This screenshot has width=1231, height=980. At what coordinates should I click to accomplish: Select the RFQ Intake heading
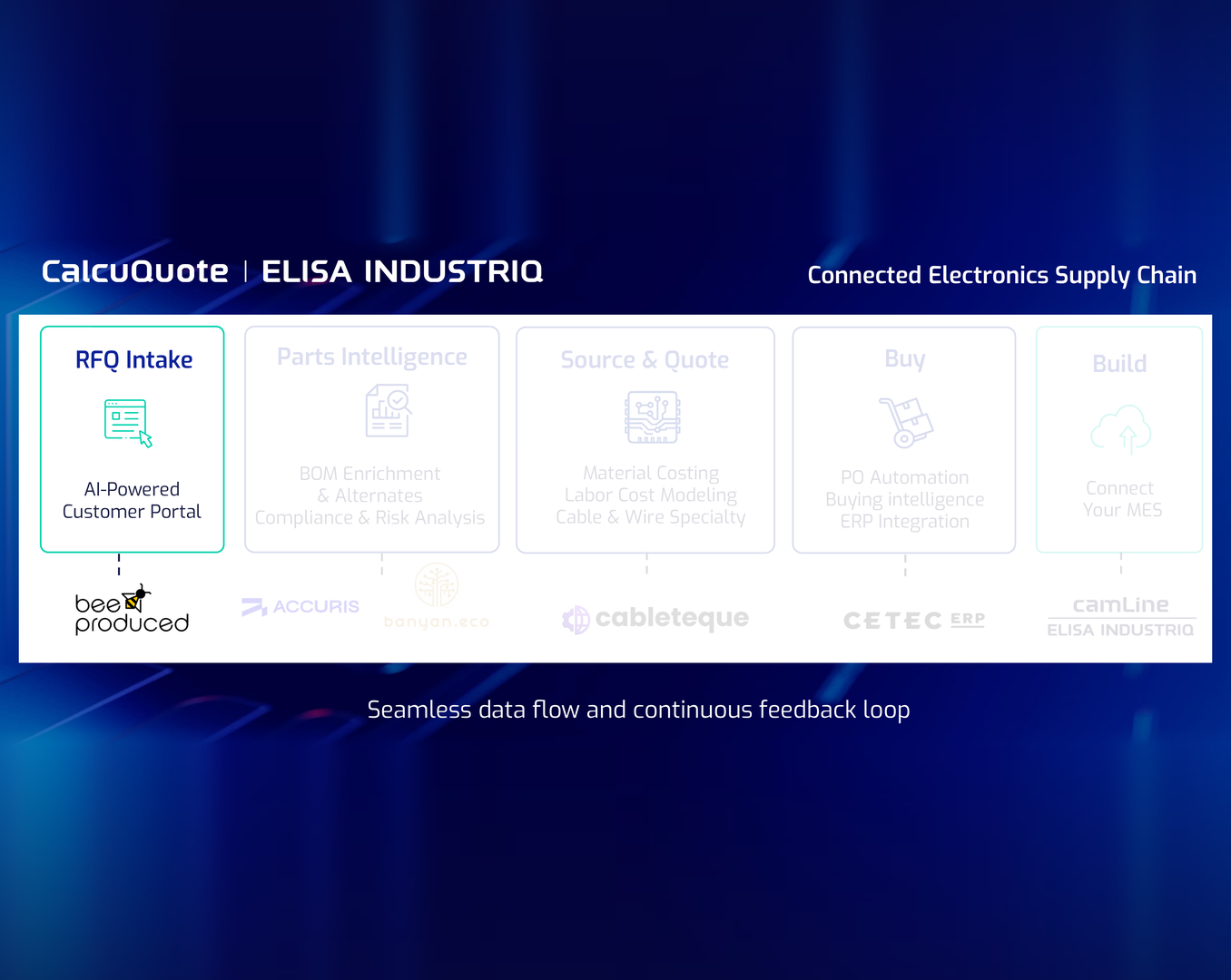pyautogui.click(x=133, y=360)
